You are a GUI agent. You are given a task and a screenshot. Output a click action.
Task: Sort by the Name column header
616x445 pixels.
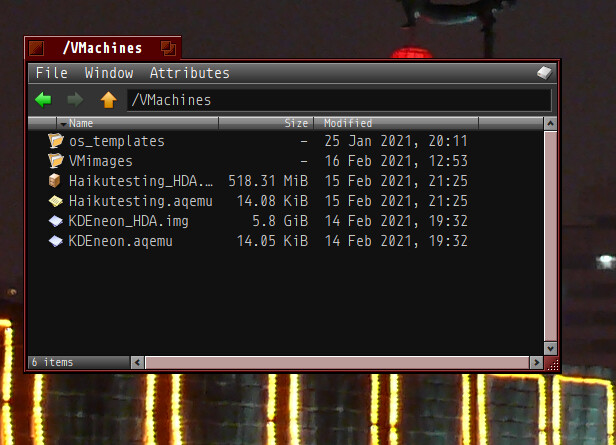click(138, 123)
